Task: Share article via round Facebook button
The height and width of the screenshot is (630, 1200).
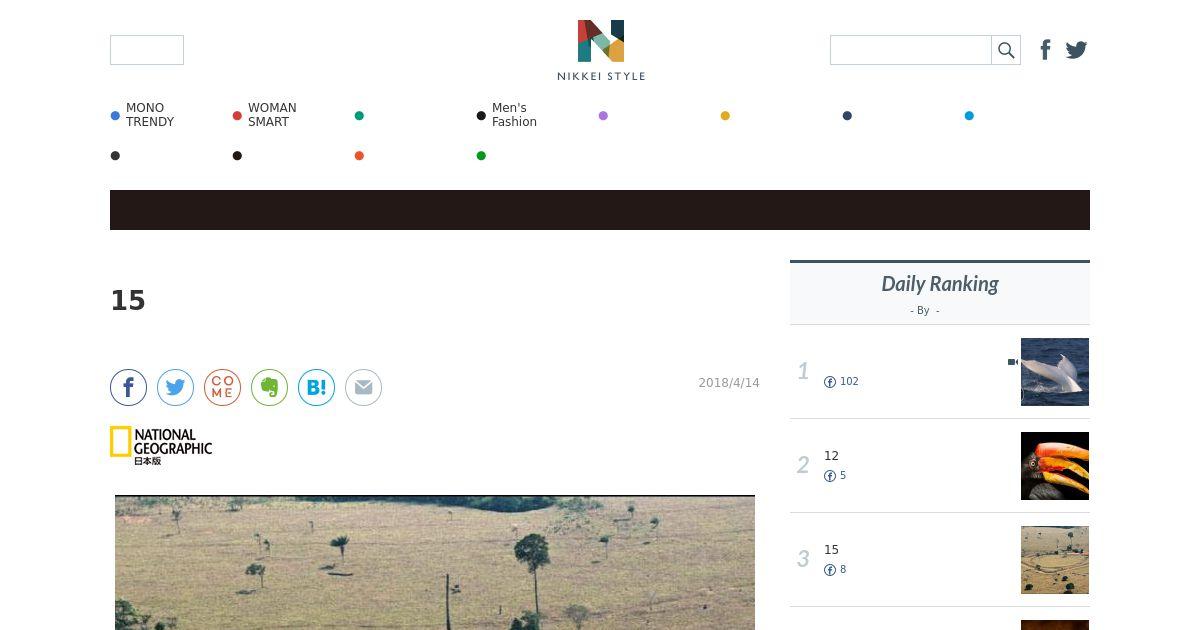Action: point(128,387)
